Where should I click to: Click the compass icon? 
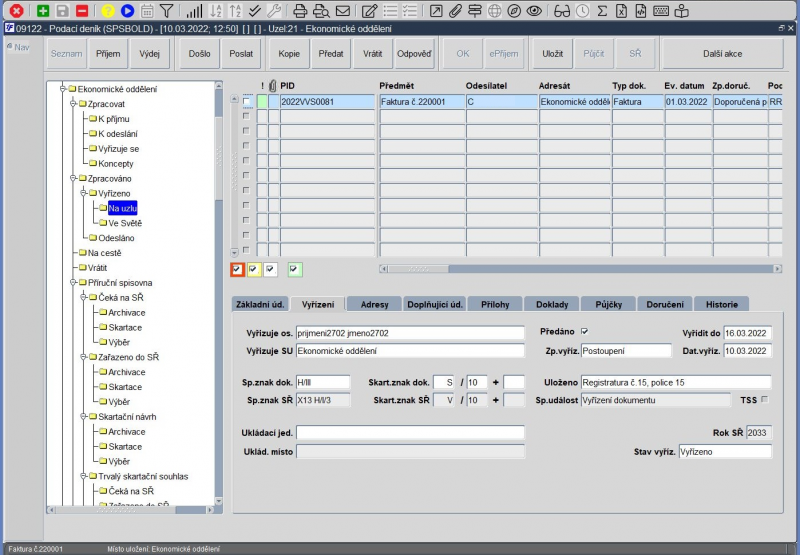click(514, 10)
